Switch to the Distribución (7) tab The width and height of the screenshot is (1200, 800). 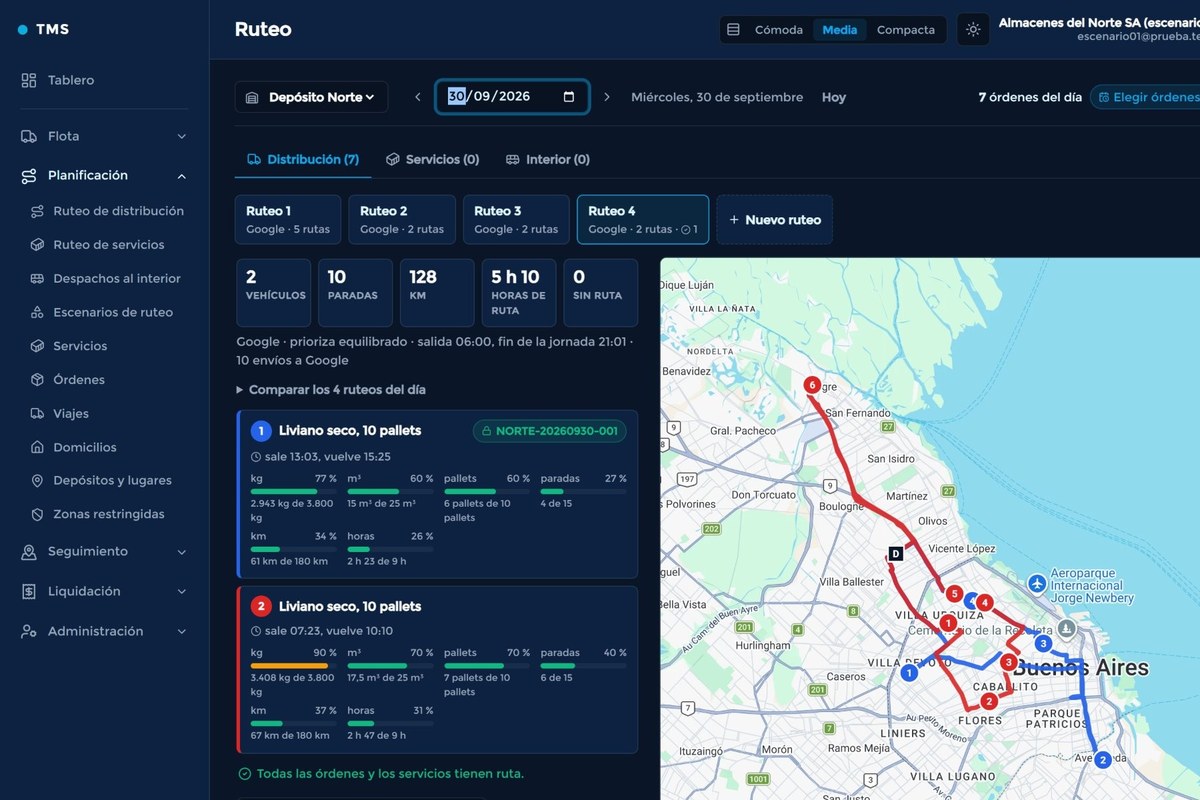coord(303,160)
